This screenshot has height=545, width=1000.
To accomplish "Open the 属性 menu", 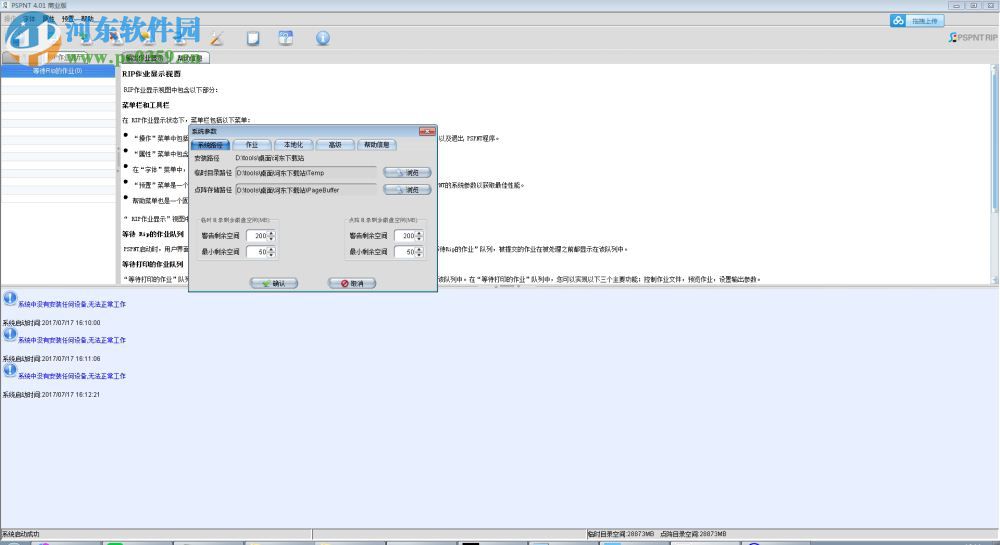I will (x=48, y=19).
